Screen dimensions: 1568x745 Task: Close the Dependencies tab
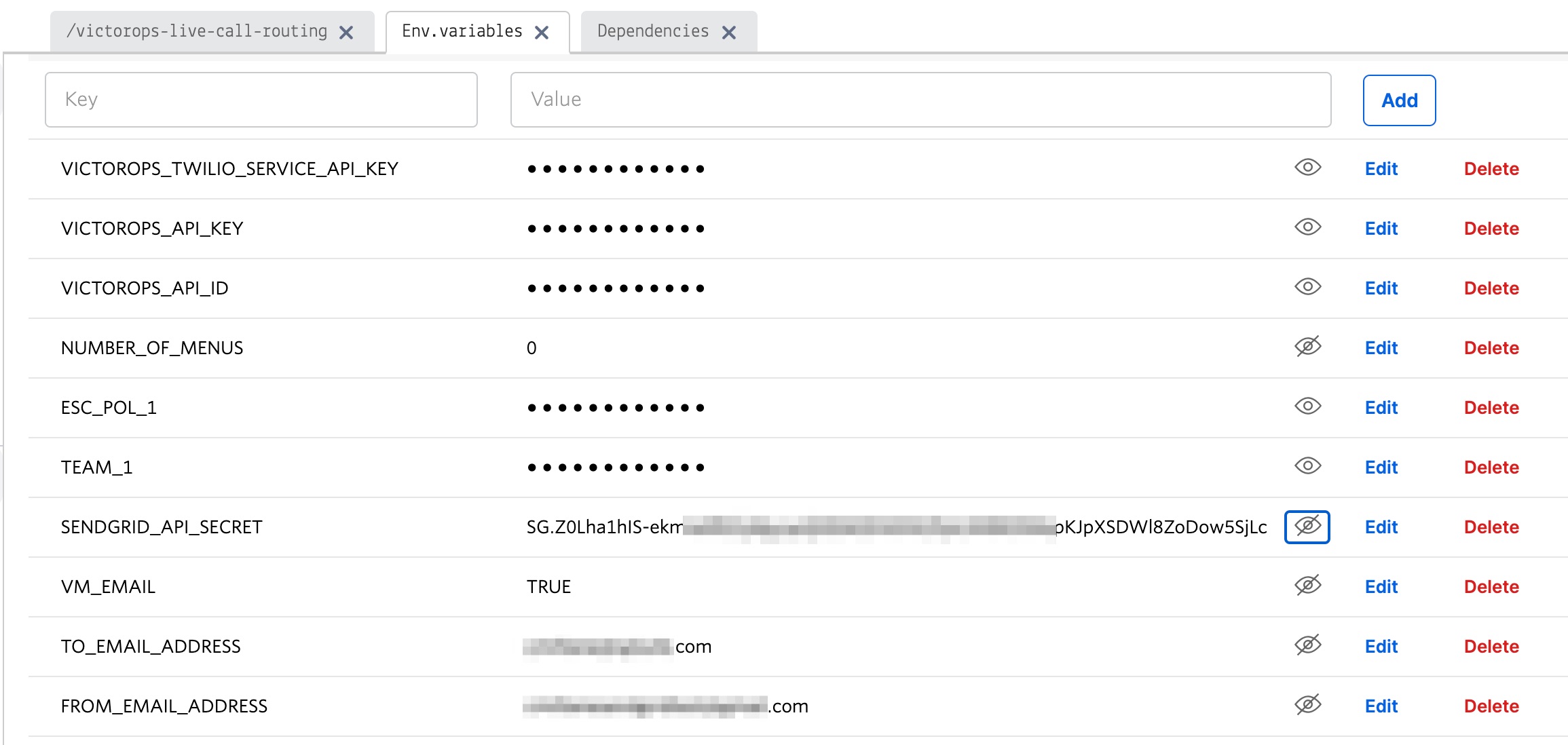point(730,31)
